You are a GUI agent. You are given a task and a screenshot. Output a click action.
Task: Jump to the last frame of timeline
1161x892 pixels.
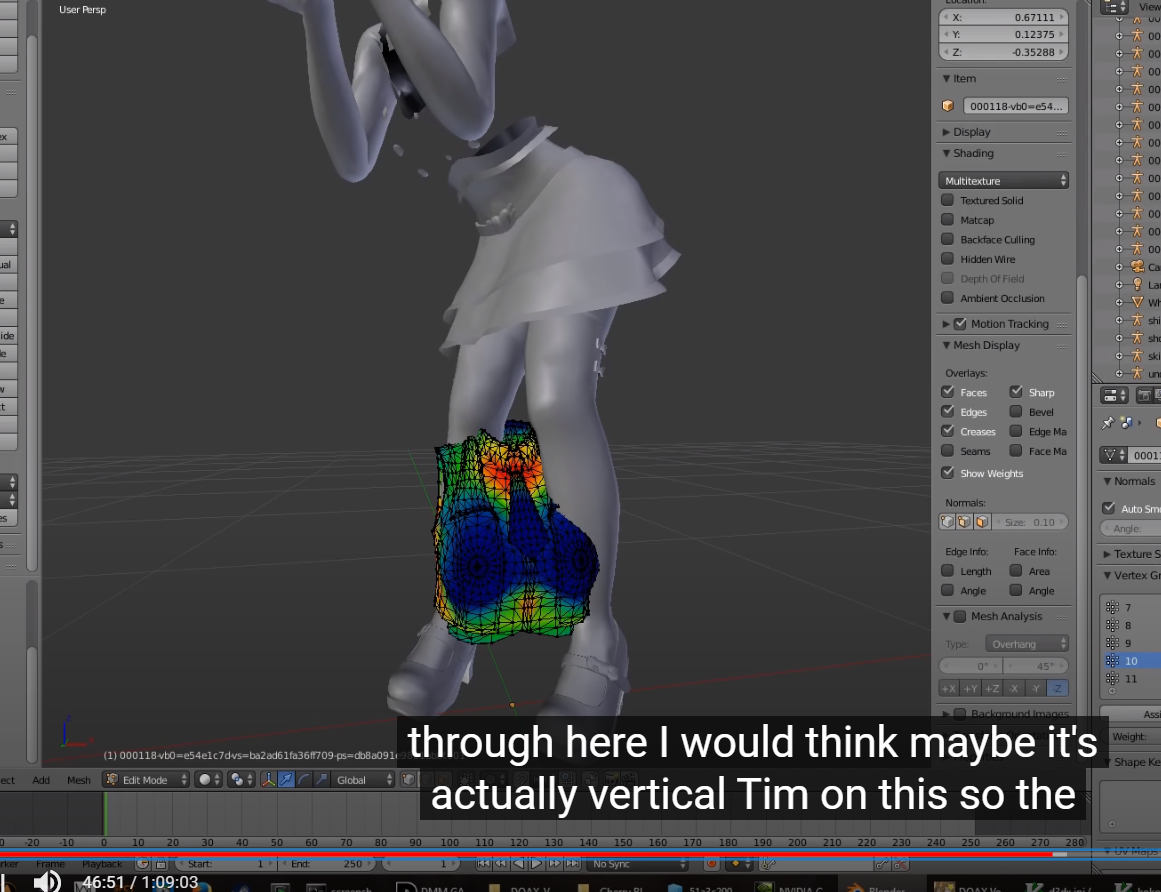coord(572,864)
